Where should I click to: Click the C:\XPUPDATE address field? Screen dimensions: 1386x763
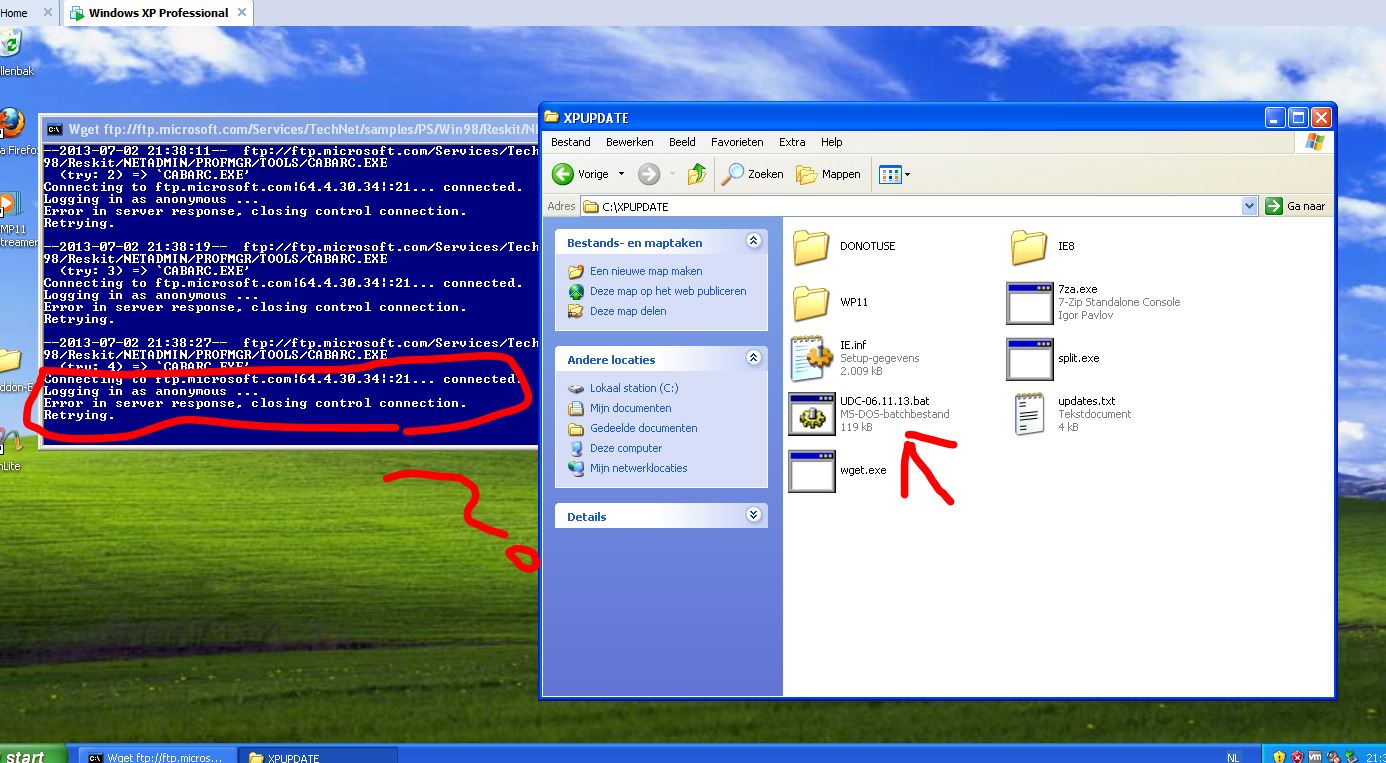[x=911, y=206]
